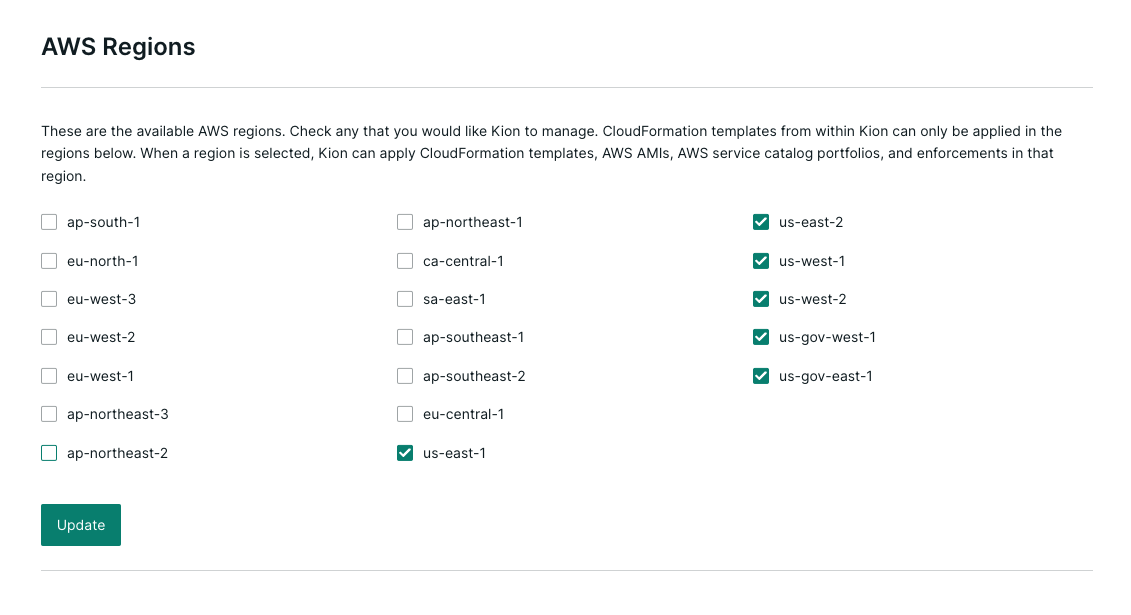
Task: Deselect the us-west-2 checkbox
Action: coord(761,299)
